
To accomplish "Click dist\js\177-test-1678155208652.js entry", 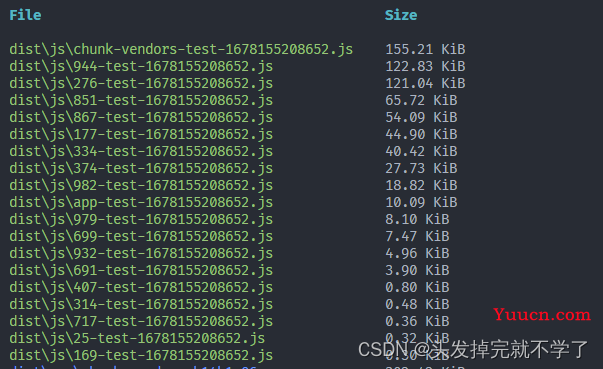I will (x=141, y=135).
